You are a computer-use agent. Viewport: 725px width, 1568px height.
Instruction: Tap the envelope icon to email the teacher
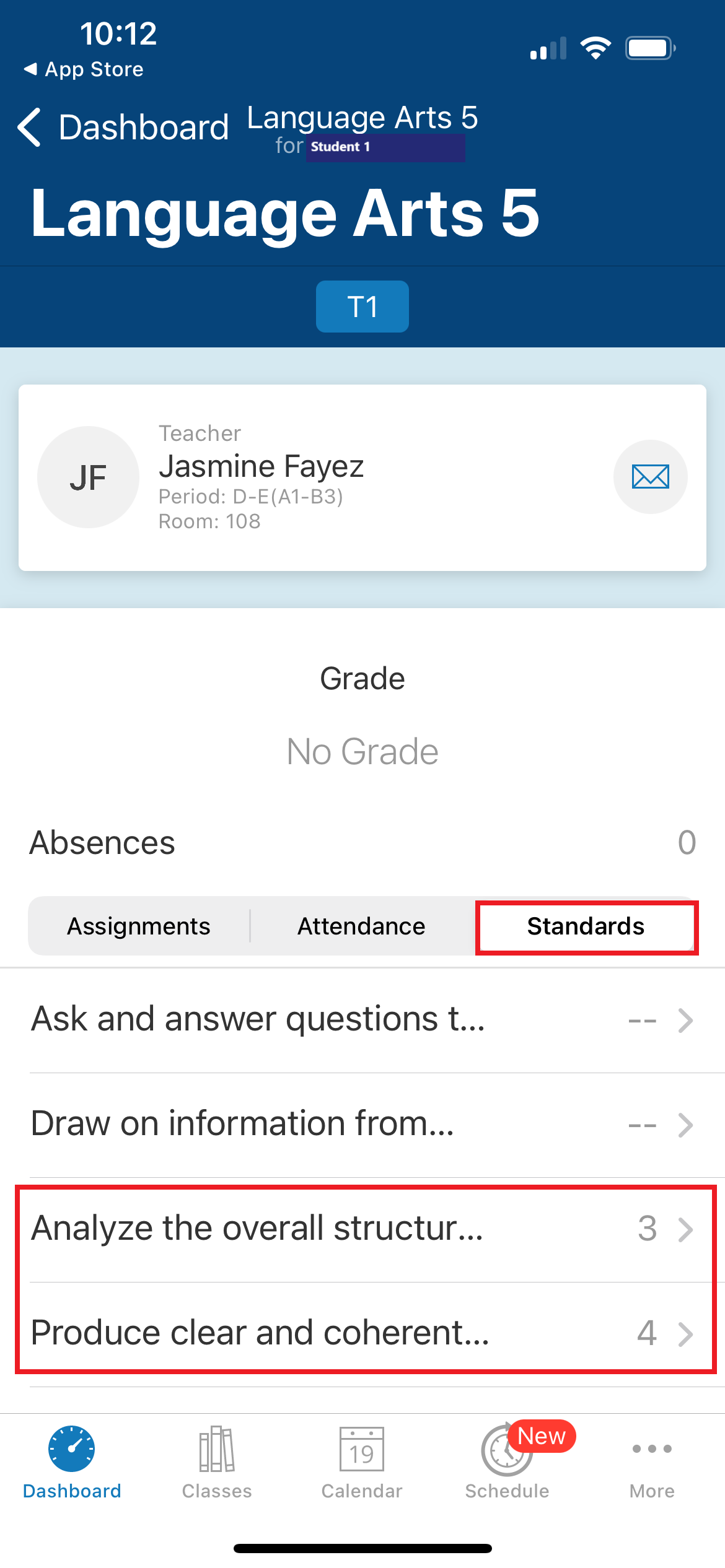pos(650,477)
